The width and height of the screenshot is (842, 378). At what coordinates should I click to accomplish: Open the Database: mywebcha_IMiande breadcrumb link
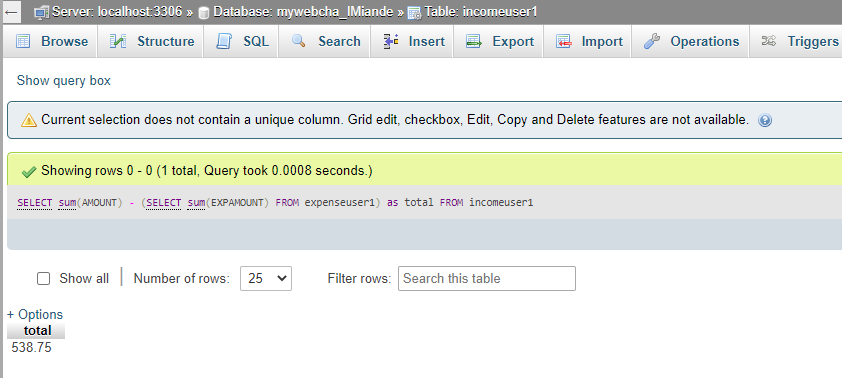click(303, 12)
